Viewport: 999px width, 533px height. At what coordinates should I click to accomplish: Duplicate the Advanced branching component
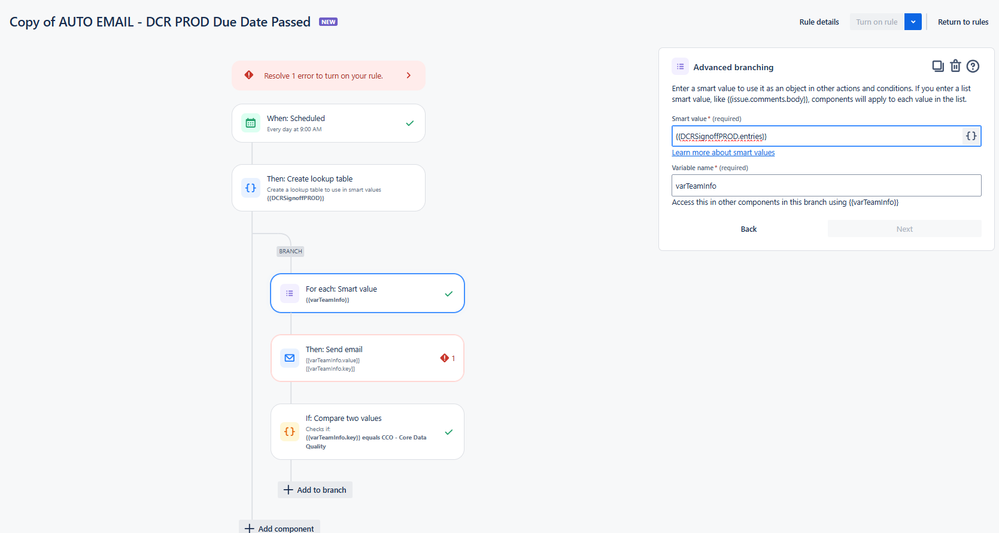tap(937, 66)
